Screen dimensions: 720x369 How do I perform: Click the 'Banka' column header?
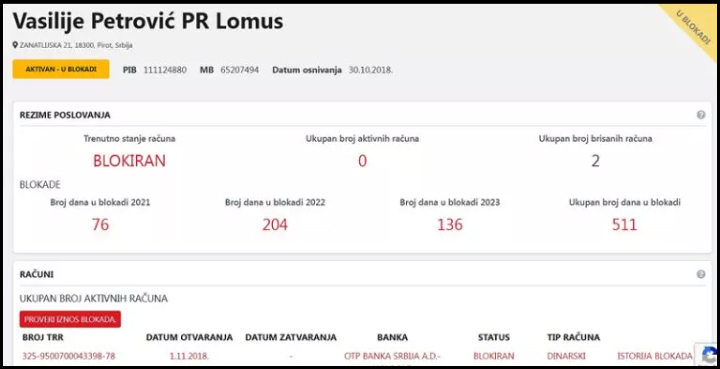(x=392, y=337)
